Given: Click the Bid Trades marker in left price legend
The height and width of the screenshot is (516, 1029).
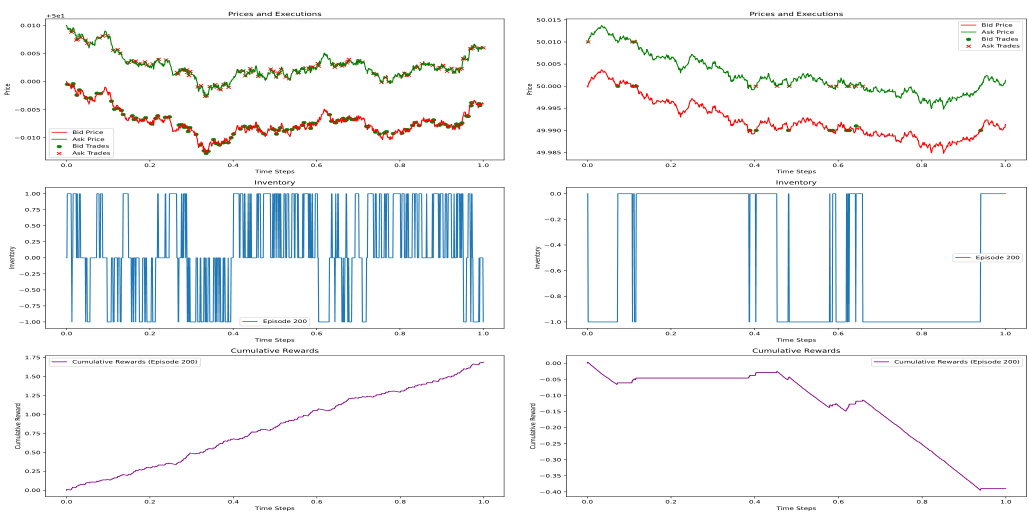Looking at the screenshot, I should [x=60, y=146].
